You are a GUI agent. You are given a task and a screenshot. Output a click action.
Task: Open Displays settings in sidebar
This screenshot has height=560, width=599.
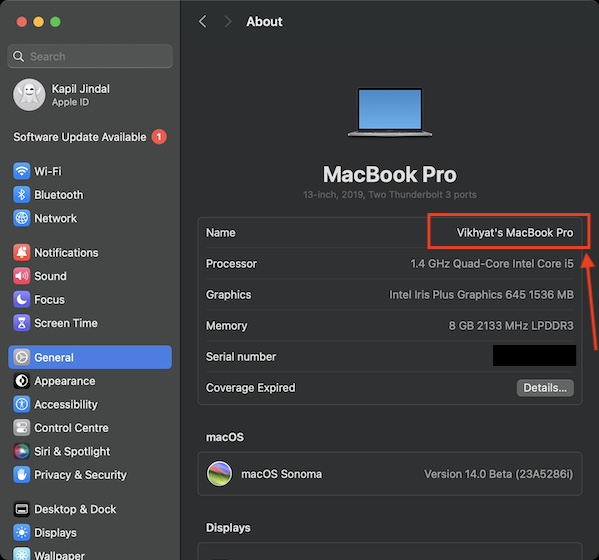[x=90, y=532]
